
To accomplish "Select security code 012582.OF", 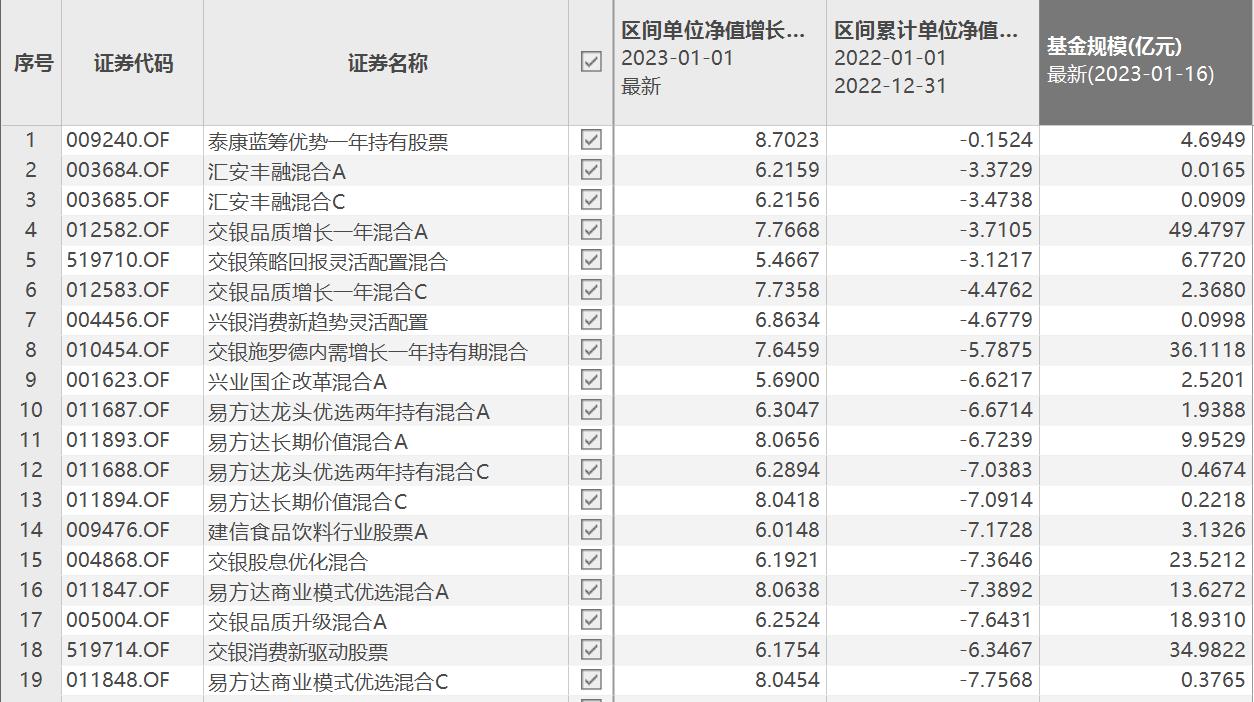I will (118, 230).
